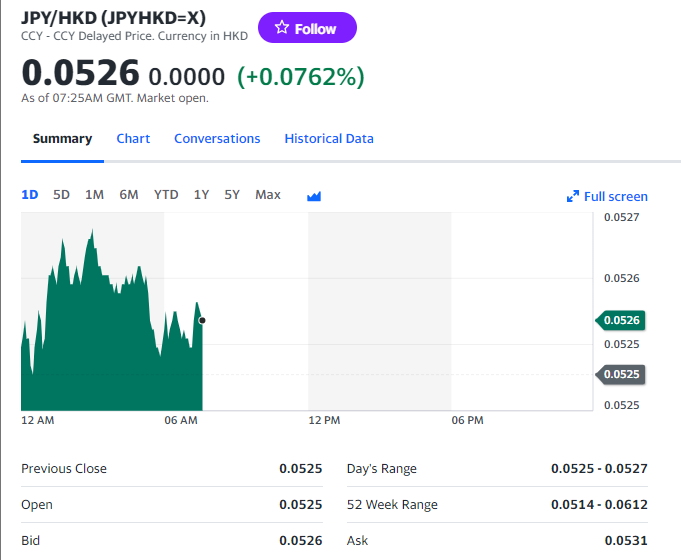Choose the 6M chart range
The image size is (681, 560).
[x=128, y=195]
